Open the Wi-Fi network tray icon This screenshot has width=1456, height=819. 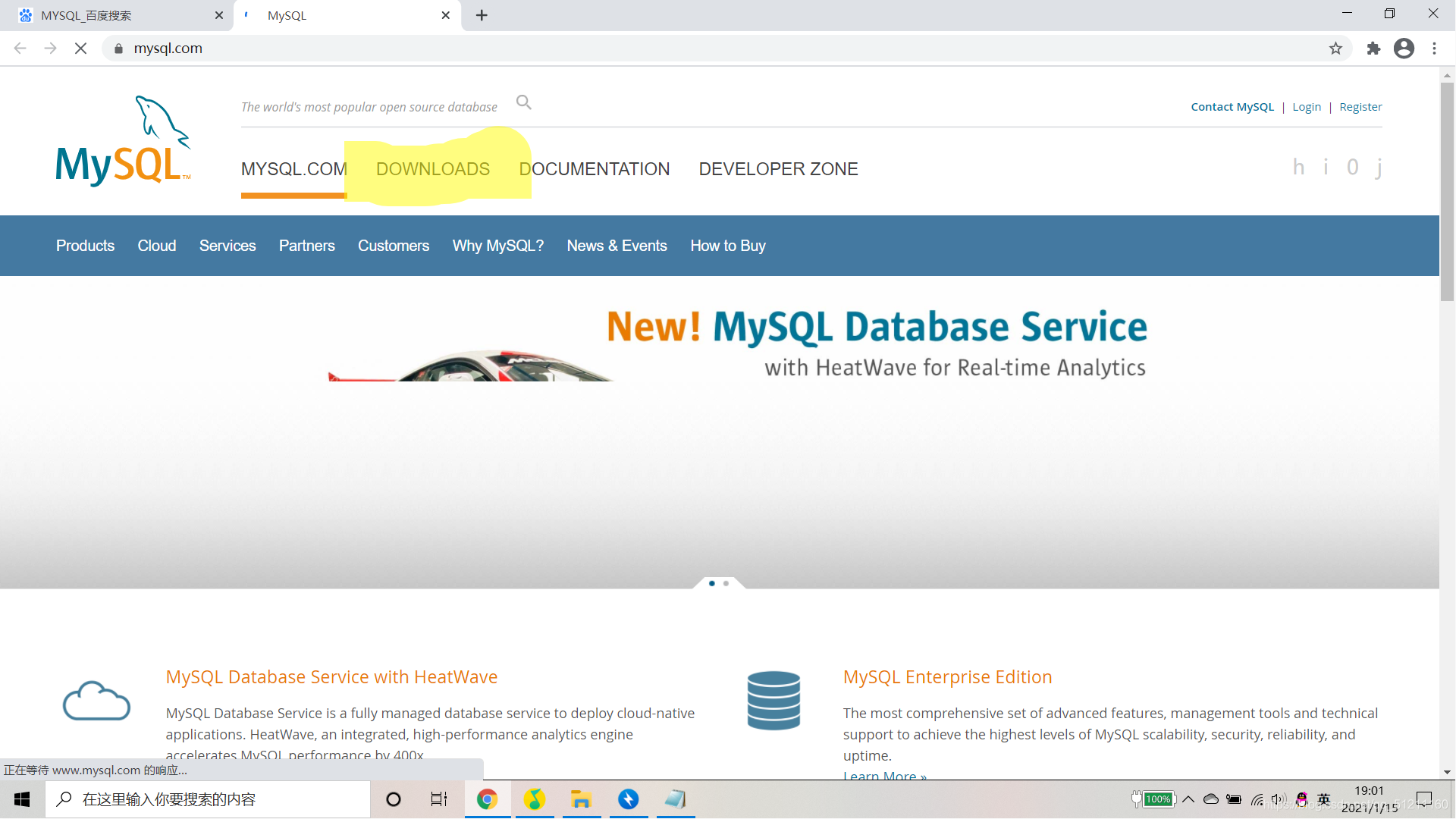pyautogui.click(x=1257, y=799)
